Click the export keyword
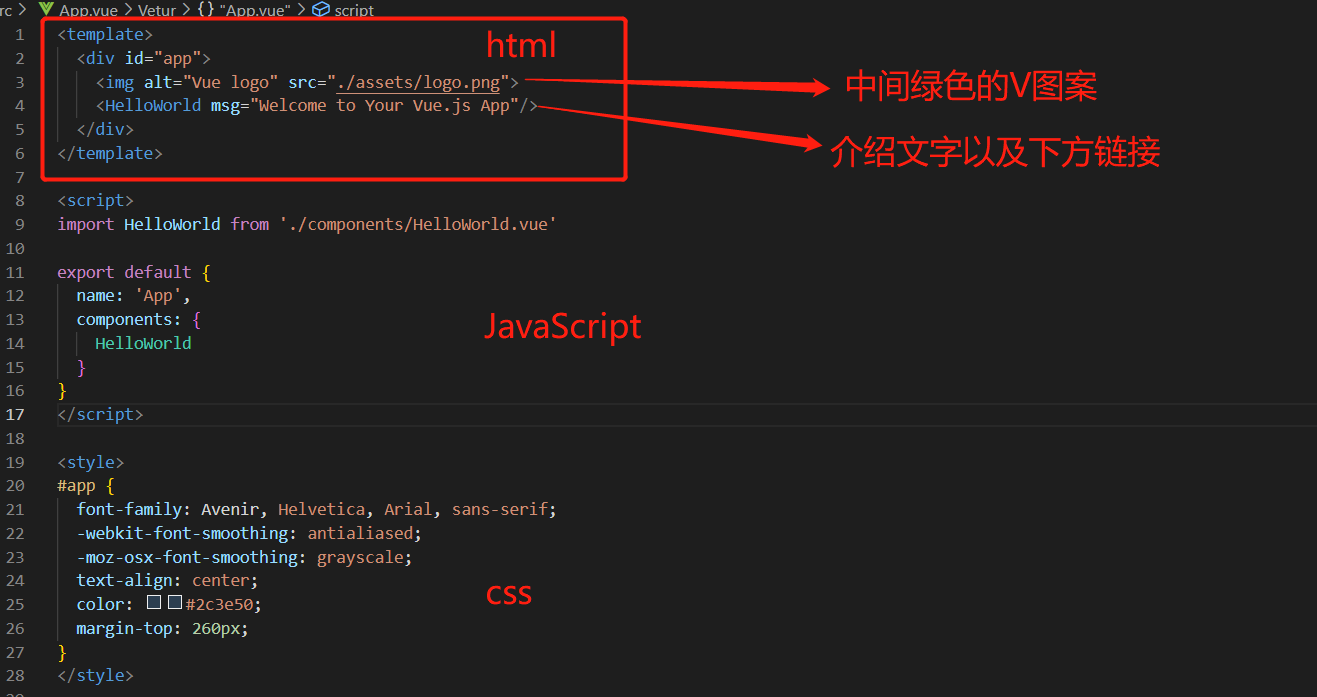Viewport: 1317px width, 697px height. pos(86,272)
